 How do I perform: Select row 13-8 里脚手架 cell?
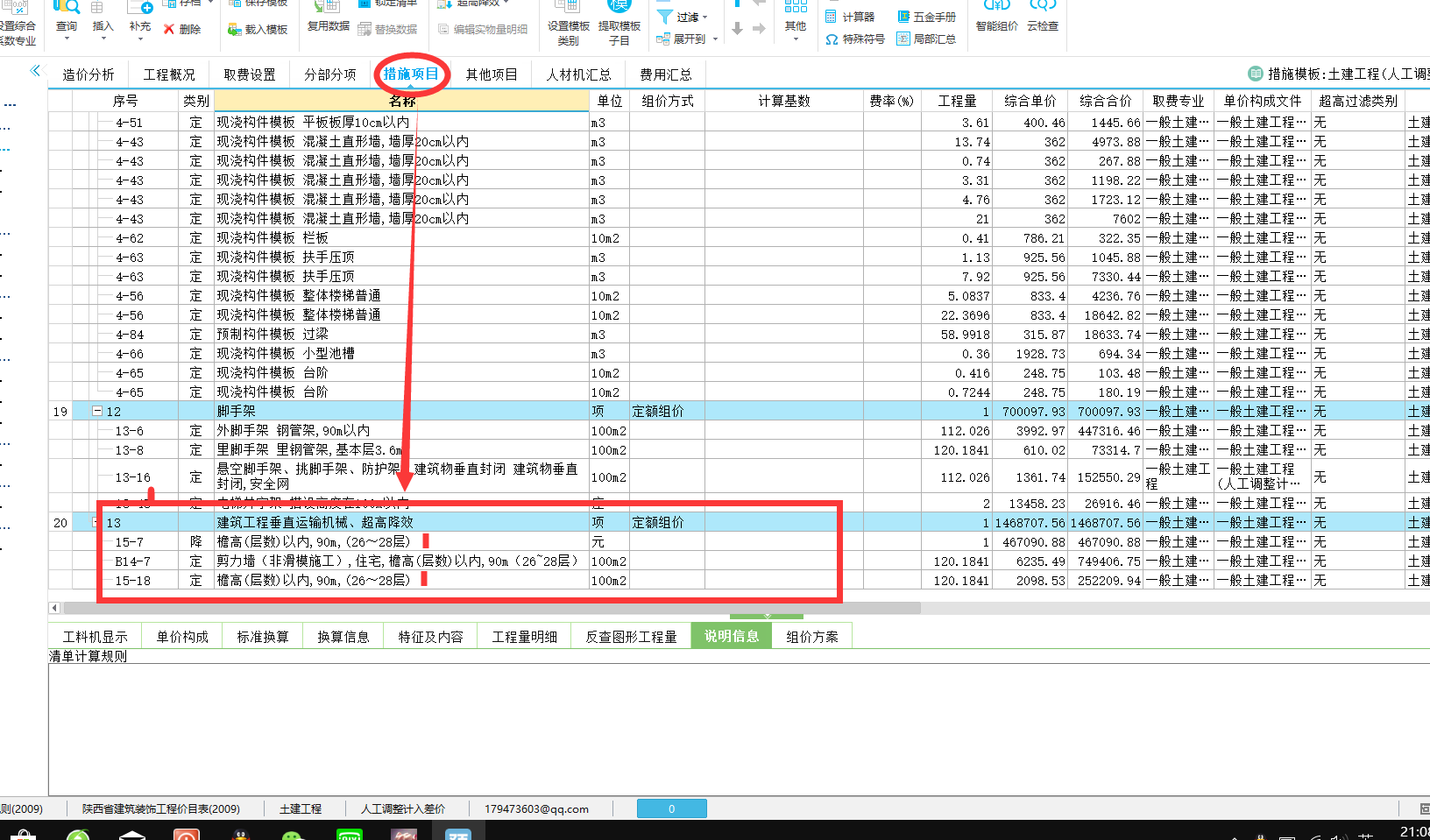[402, 449]
